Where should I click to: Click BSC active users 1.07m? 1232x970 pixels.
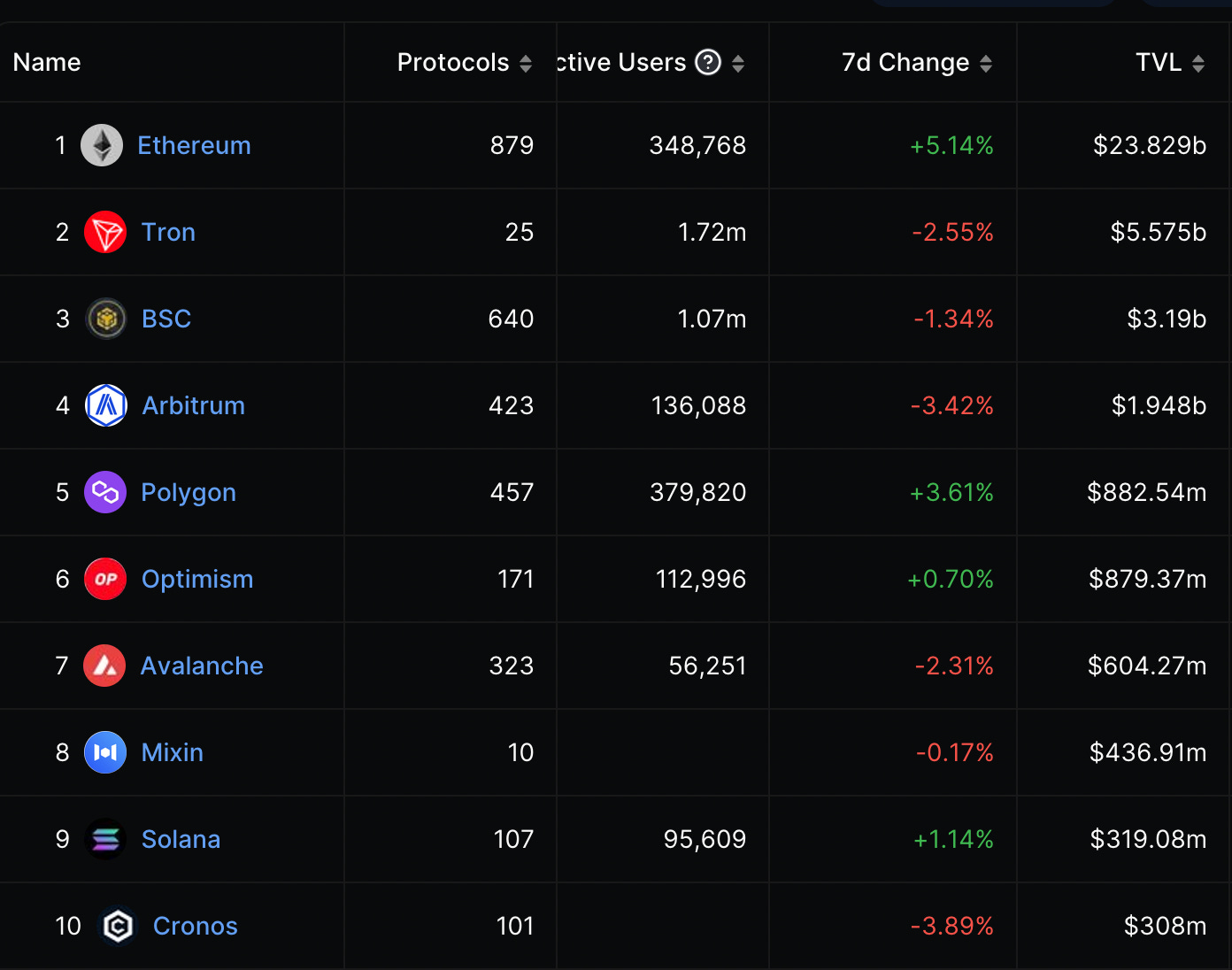point(712,319)
